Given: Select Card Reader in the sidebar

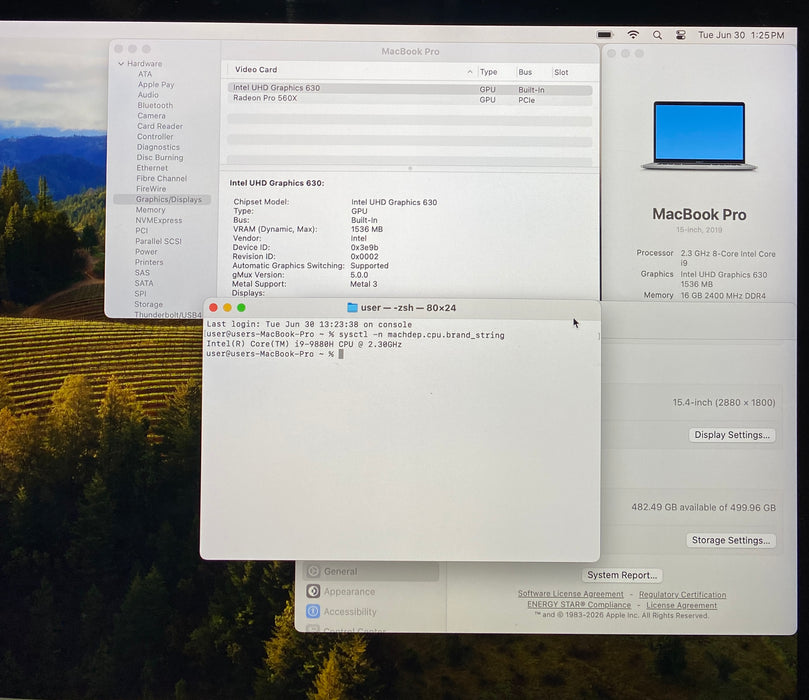Looking at the screenshot, I should [159, 126].
